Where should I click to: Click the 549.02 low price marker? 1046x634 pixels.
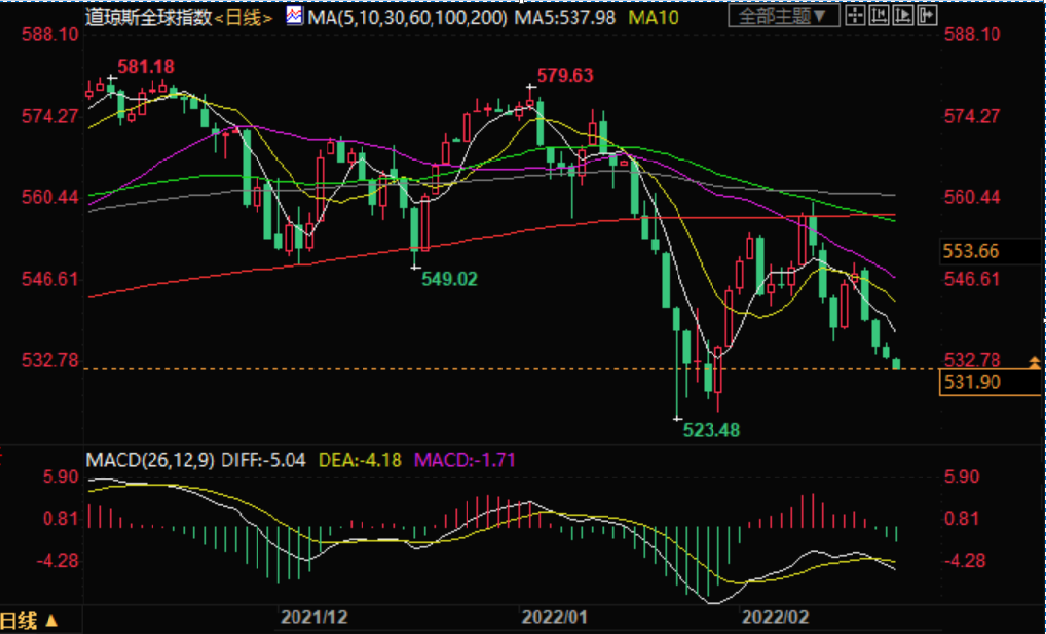pyautogui.click(x=450, y=279)
